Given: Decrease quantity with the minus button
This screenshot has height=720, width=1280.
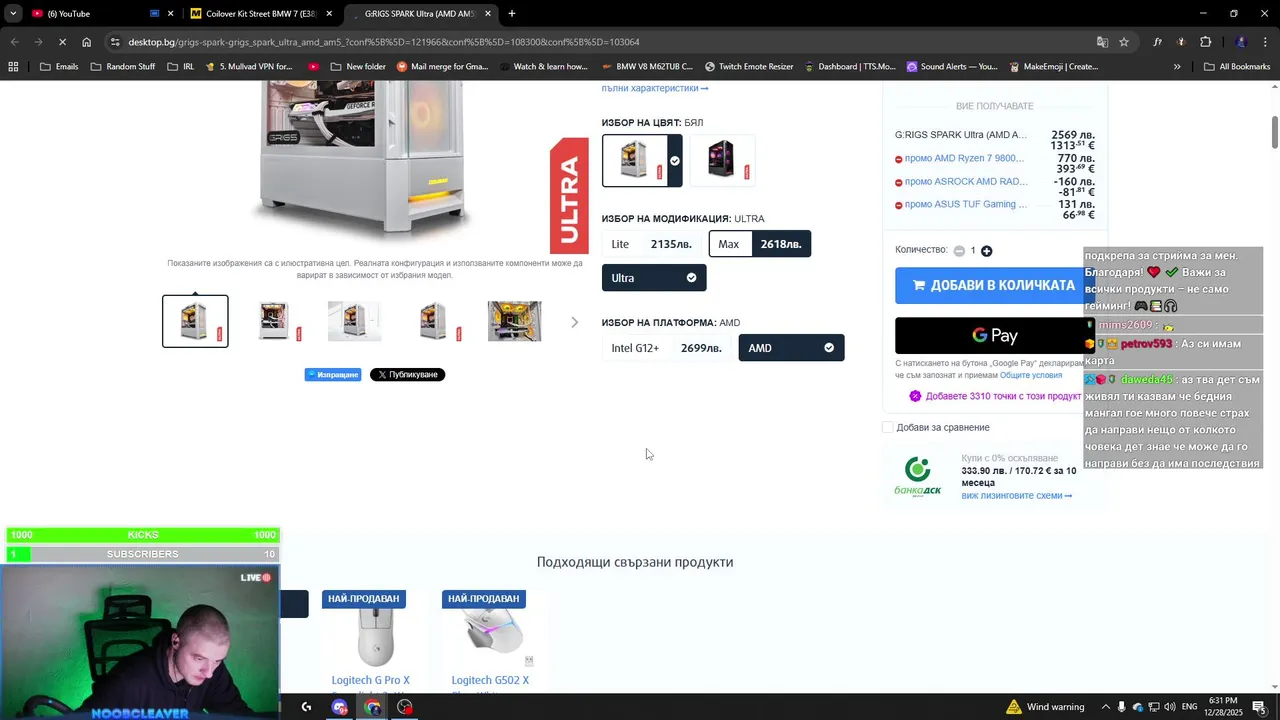Looking at the screenshot, I should point(959,251).
